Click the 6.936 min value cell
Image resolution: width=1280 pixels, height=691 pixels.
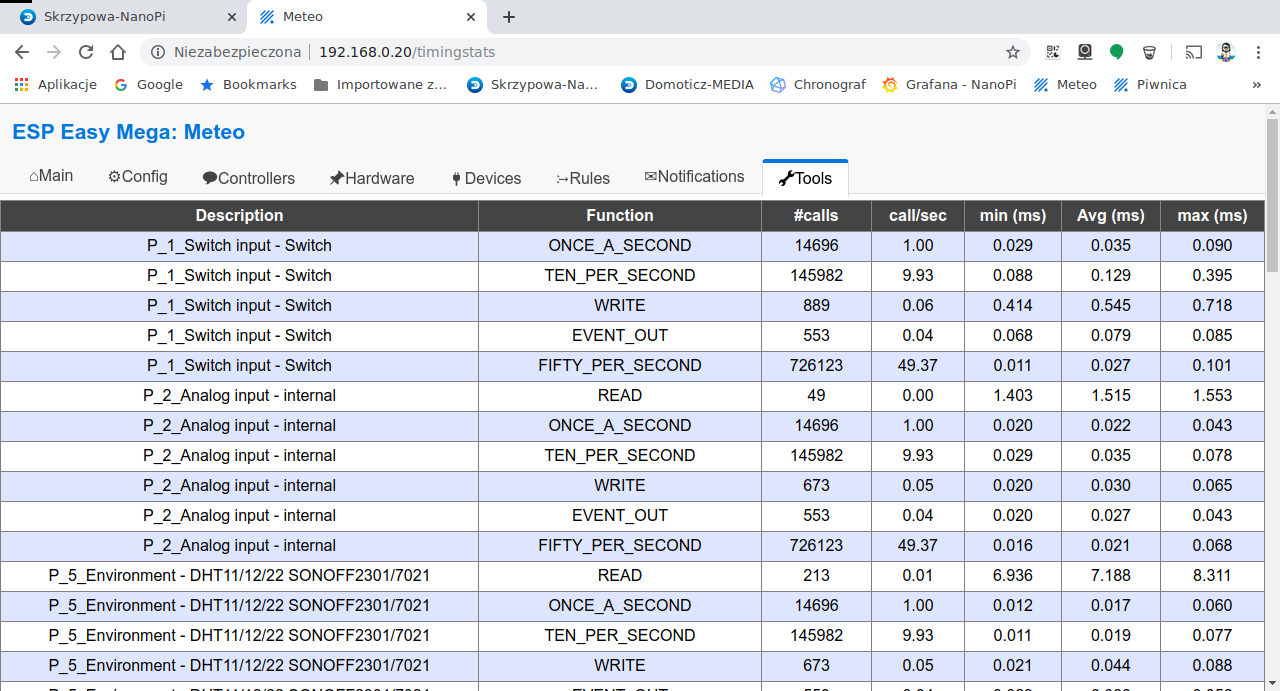point(1013,575)
